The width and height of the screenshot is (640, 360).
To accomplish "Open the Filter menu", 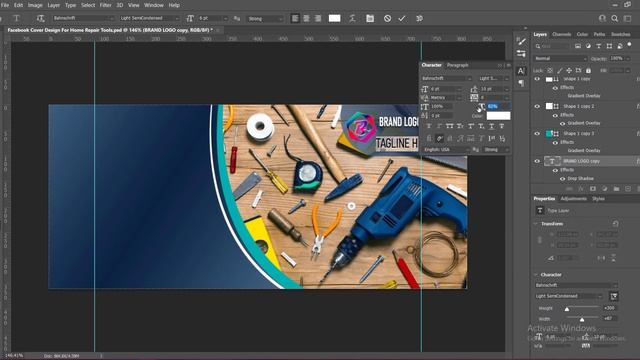I will pos(105,5).
